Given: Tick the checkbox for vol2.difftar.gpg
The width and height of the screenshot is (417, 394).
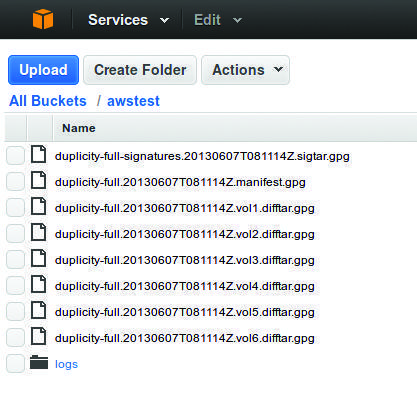Looking at the screenshot, I should click(x=15, y=233).
